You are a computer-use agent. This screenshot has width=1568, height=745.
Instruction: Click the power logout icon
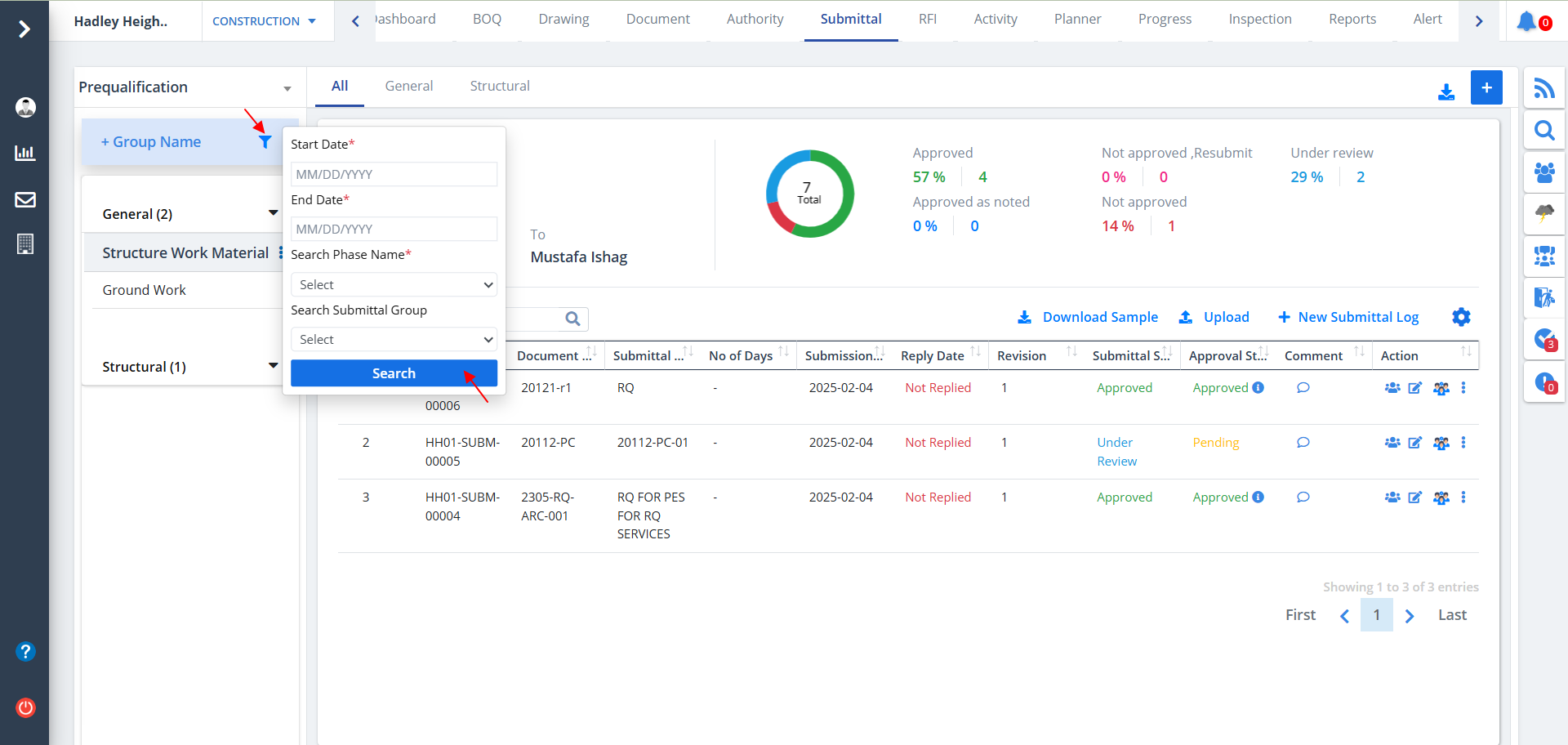[25, 707]
